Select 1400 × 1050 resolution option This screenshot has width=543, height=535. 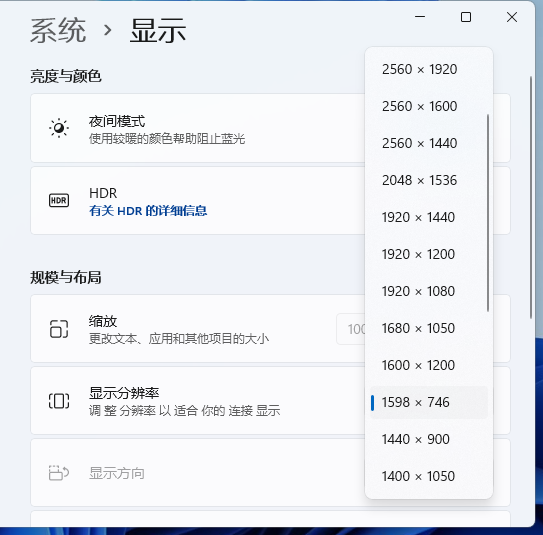click(x=429, y=476)
